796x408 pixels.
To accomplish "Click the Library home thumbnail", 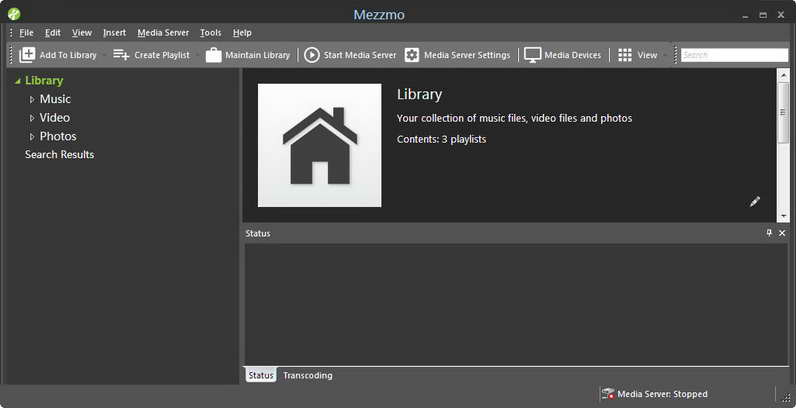I will (319, 145).
